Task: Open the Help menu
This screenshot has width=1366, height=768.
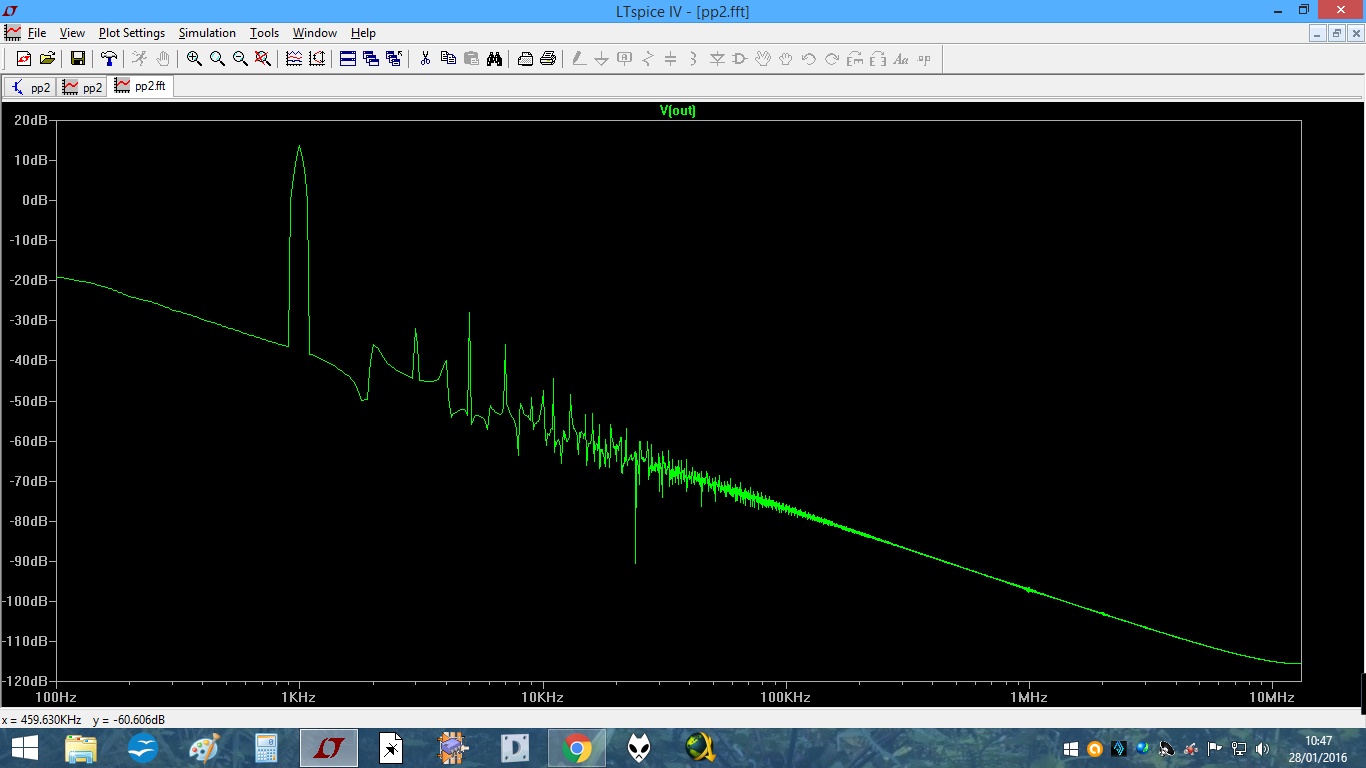Action: [363, 33]
